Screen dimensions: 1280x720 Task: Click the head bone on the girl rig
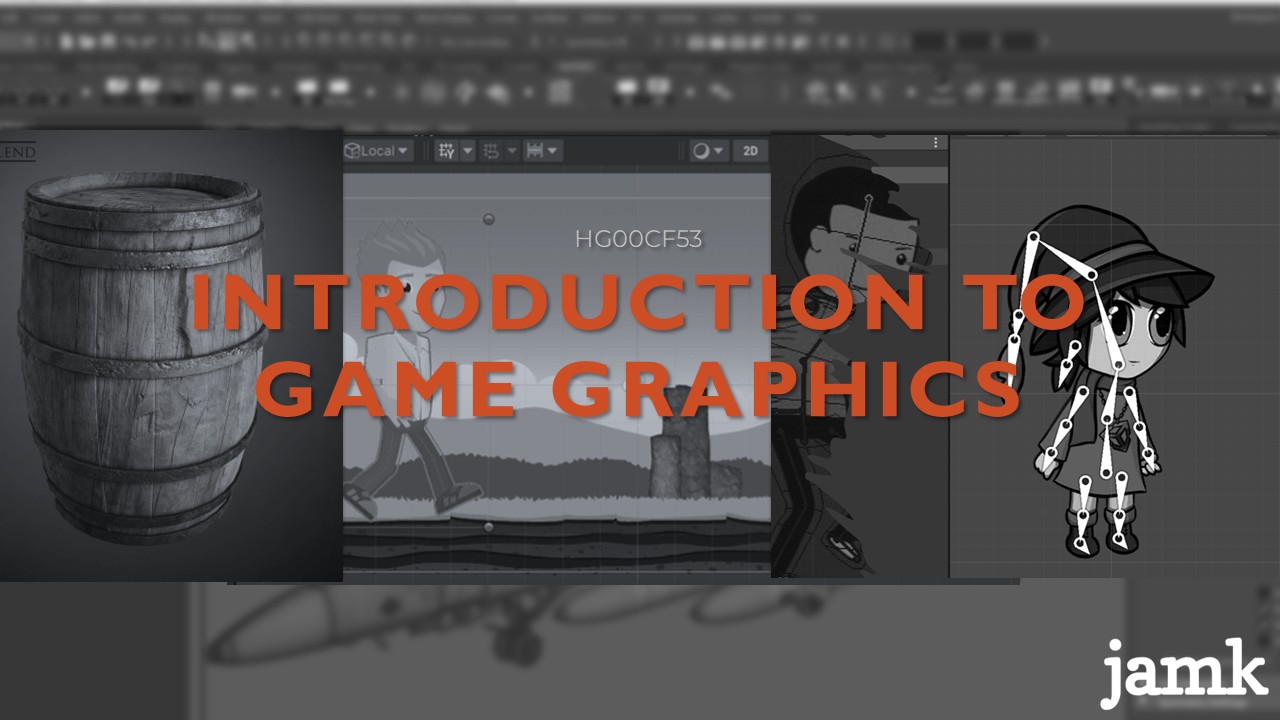1063,257
